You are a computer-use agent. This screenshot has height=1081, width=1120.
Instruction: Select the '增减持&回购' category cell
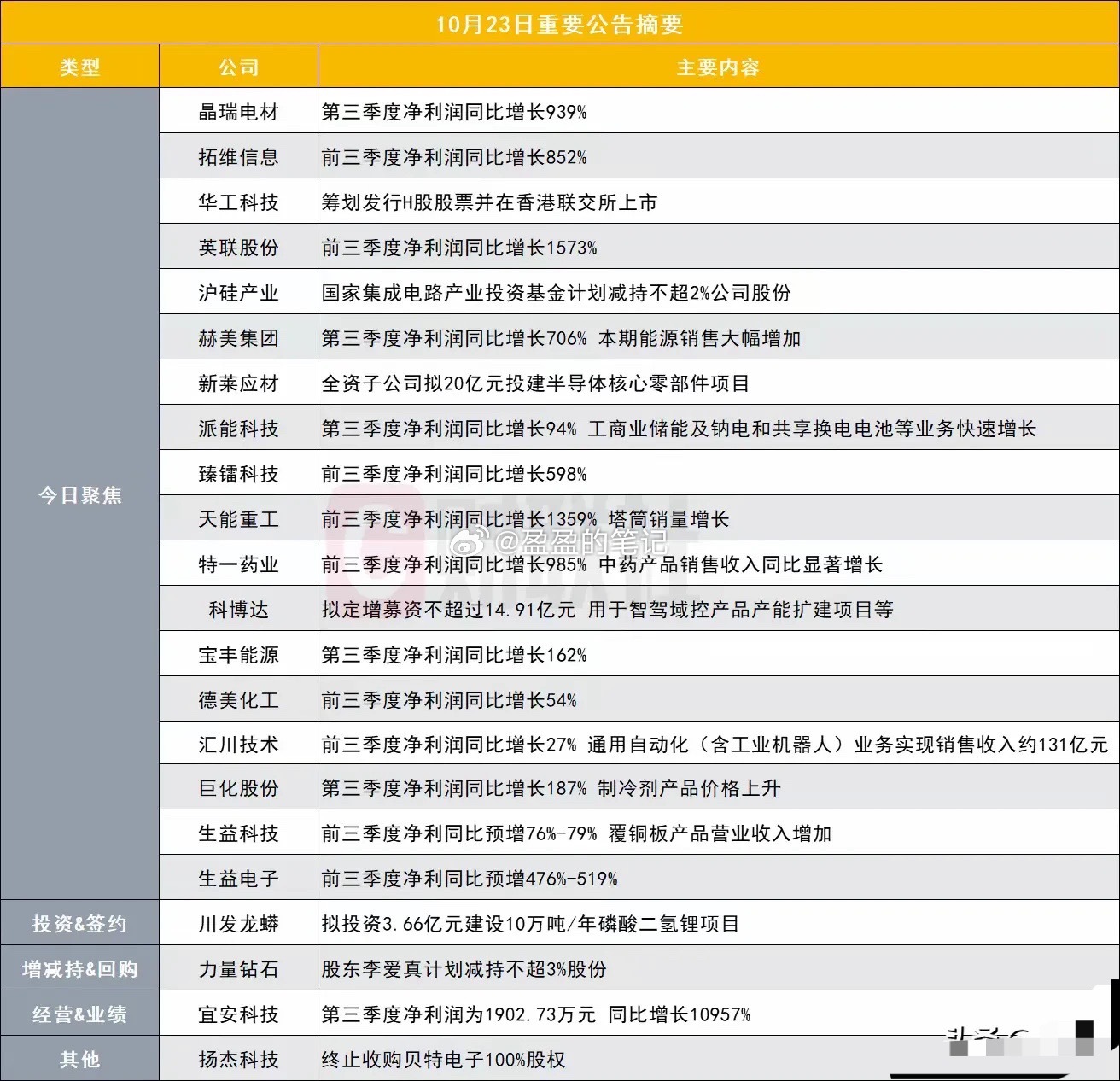point(79,969)
